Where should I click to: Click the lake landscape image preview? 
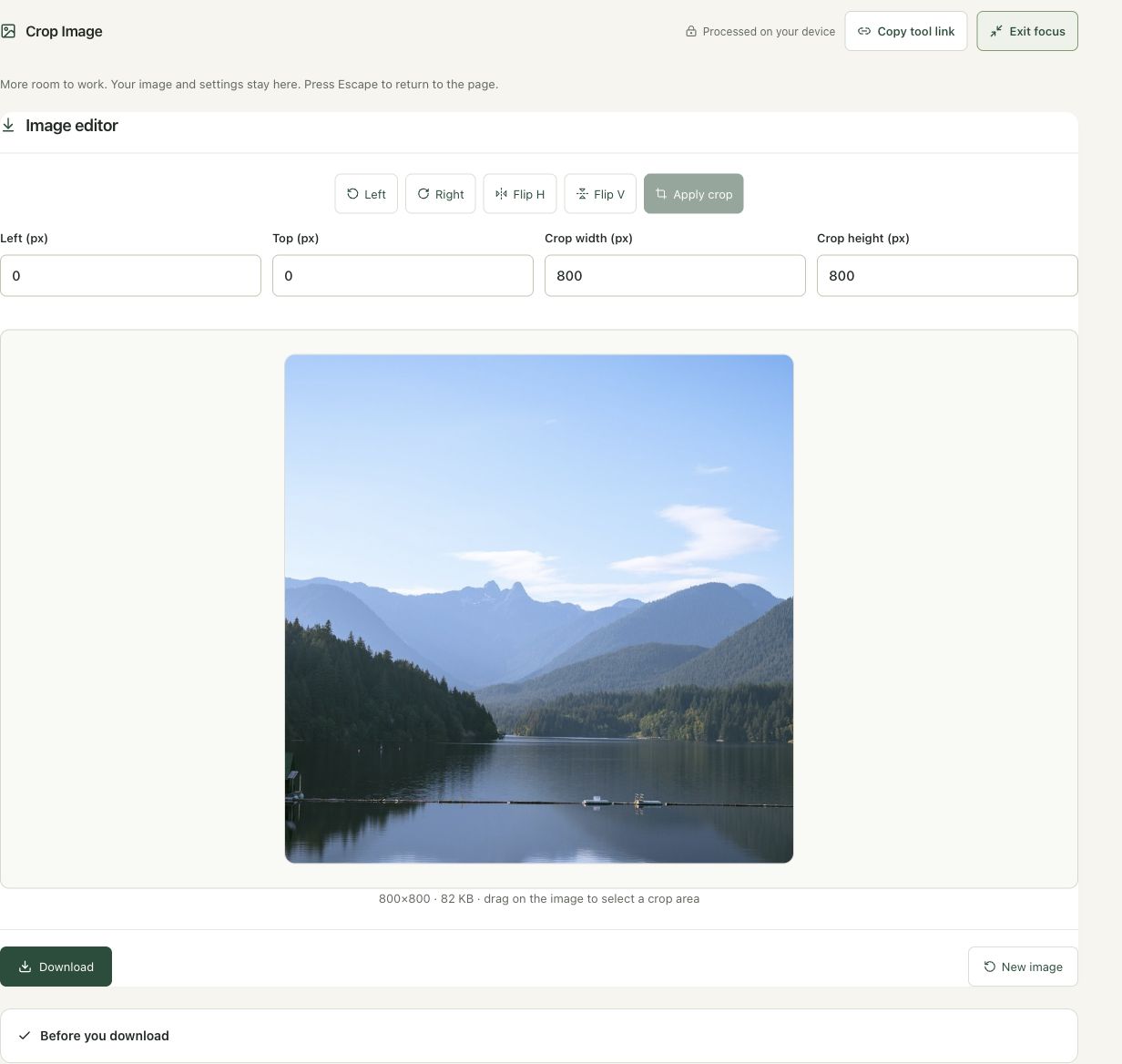[539, 609]
